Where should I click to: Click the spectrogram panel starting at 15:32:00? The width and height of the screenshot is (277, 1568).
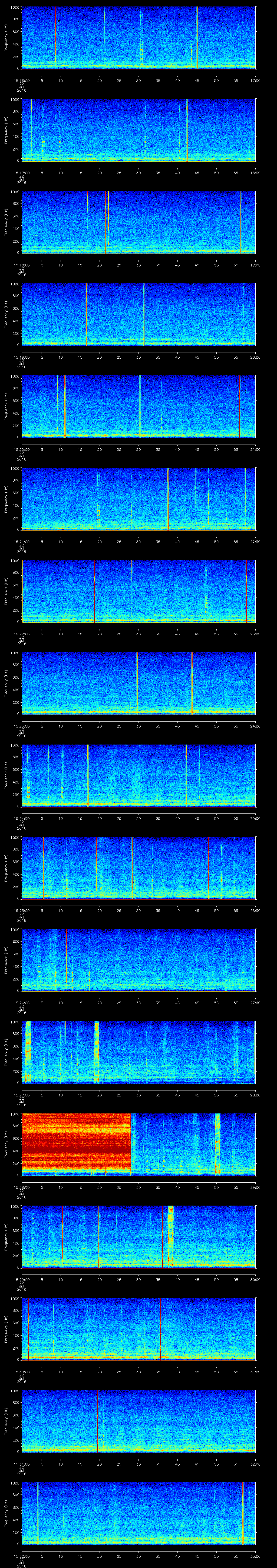click(x=139, y=1513)
